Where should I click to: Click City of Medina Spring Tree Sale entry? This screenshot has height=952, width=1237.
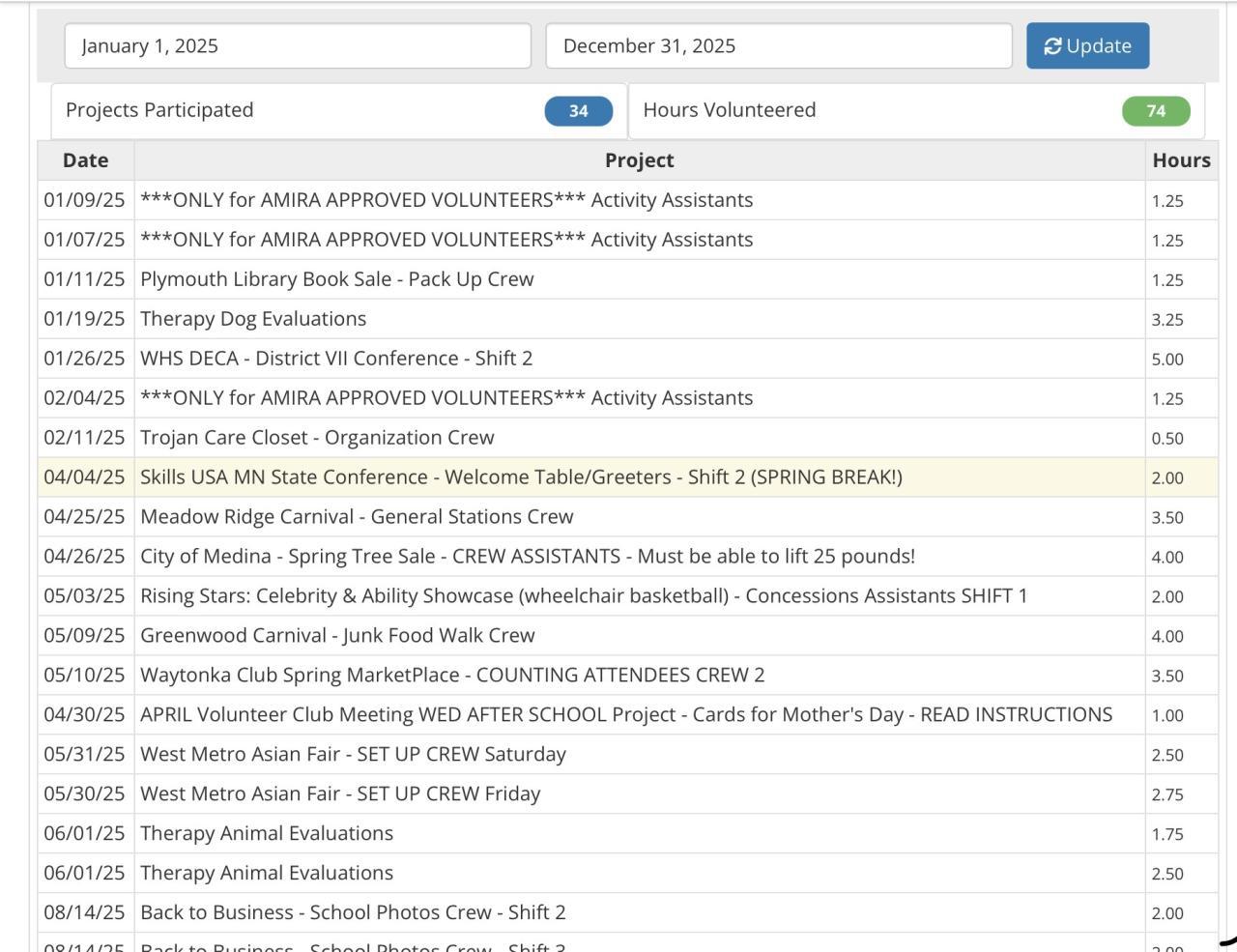click(x=527, y=557)
